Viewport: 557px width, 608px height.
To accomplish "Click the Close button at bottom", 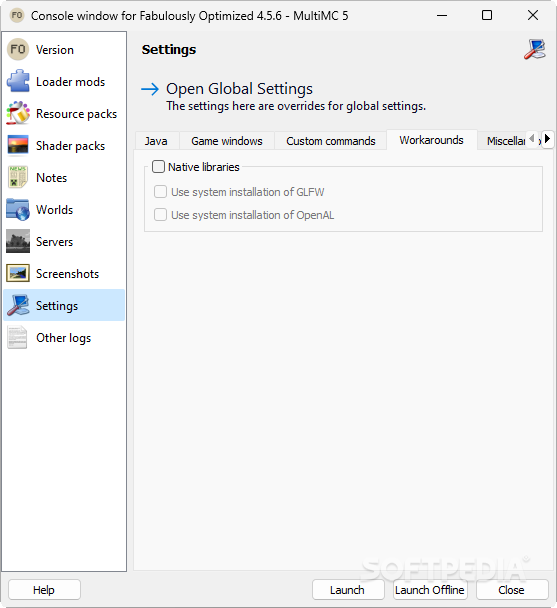I will click(x=512, y=590).
